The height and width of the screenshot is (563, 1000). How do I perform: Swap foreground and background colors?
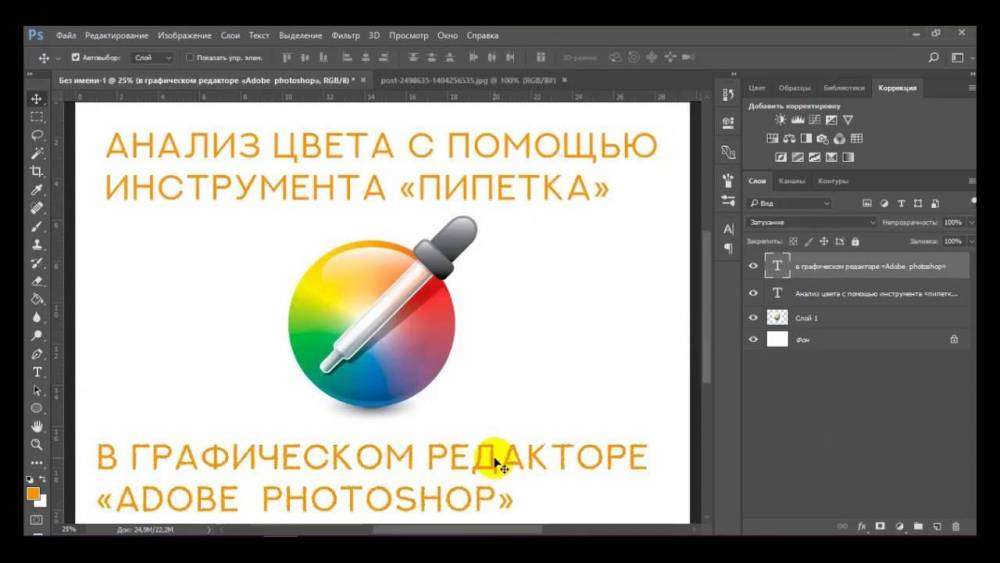(42, 479)
